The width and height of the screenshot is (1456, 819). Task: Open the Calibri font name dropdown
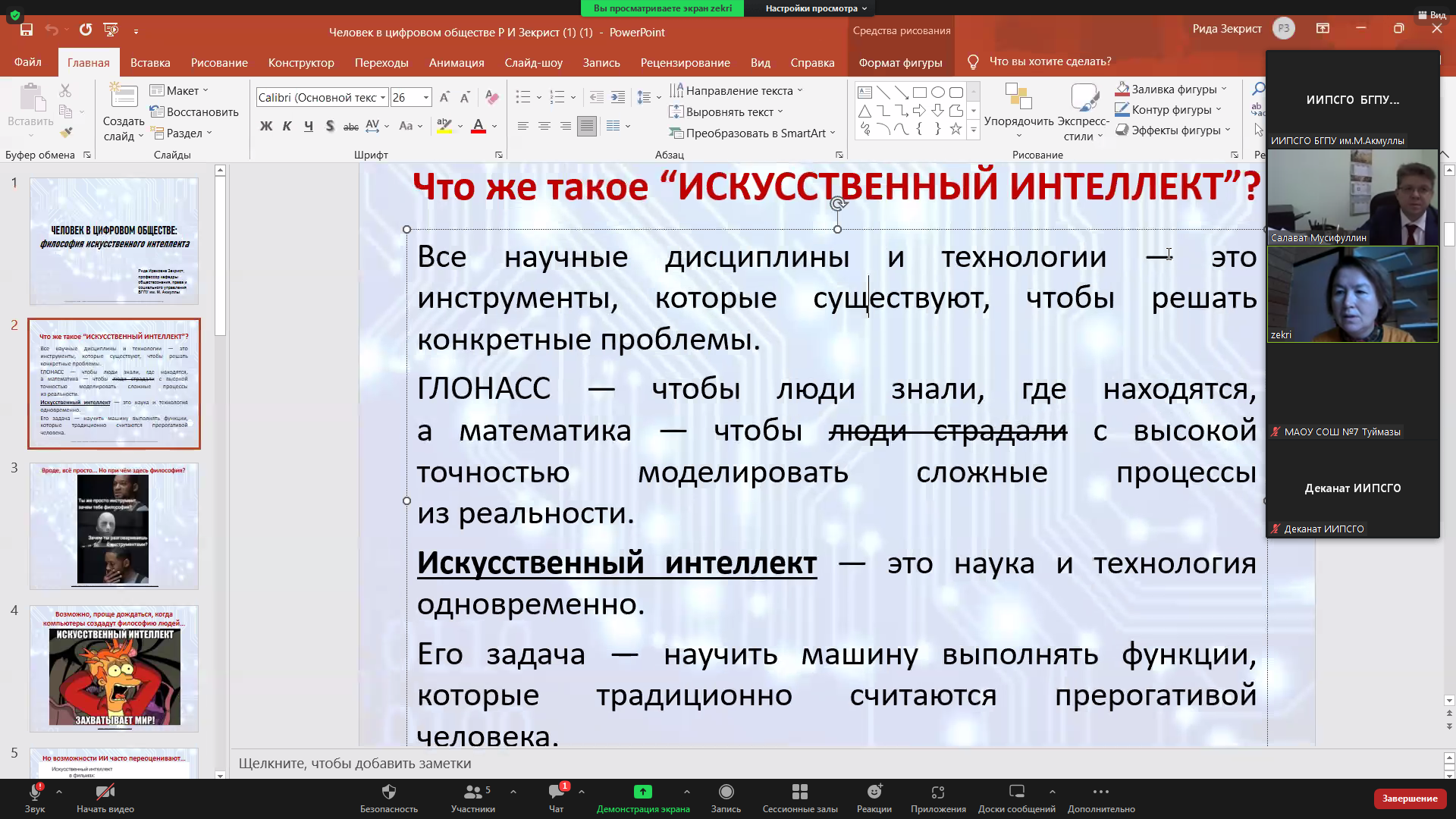[383, 97]
